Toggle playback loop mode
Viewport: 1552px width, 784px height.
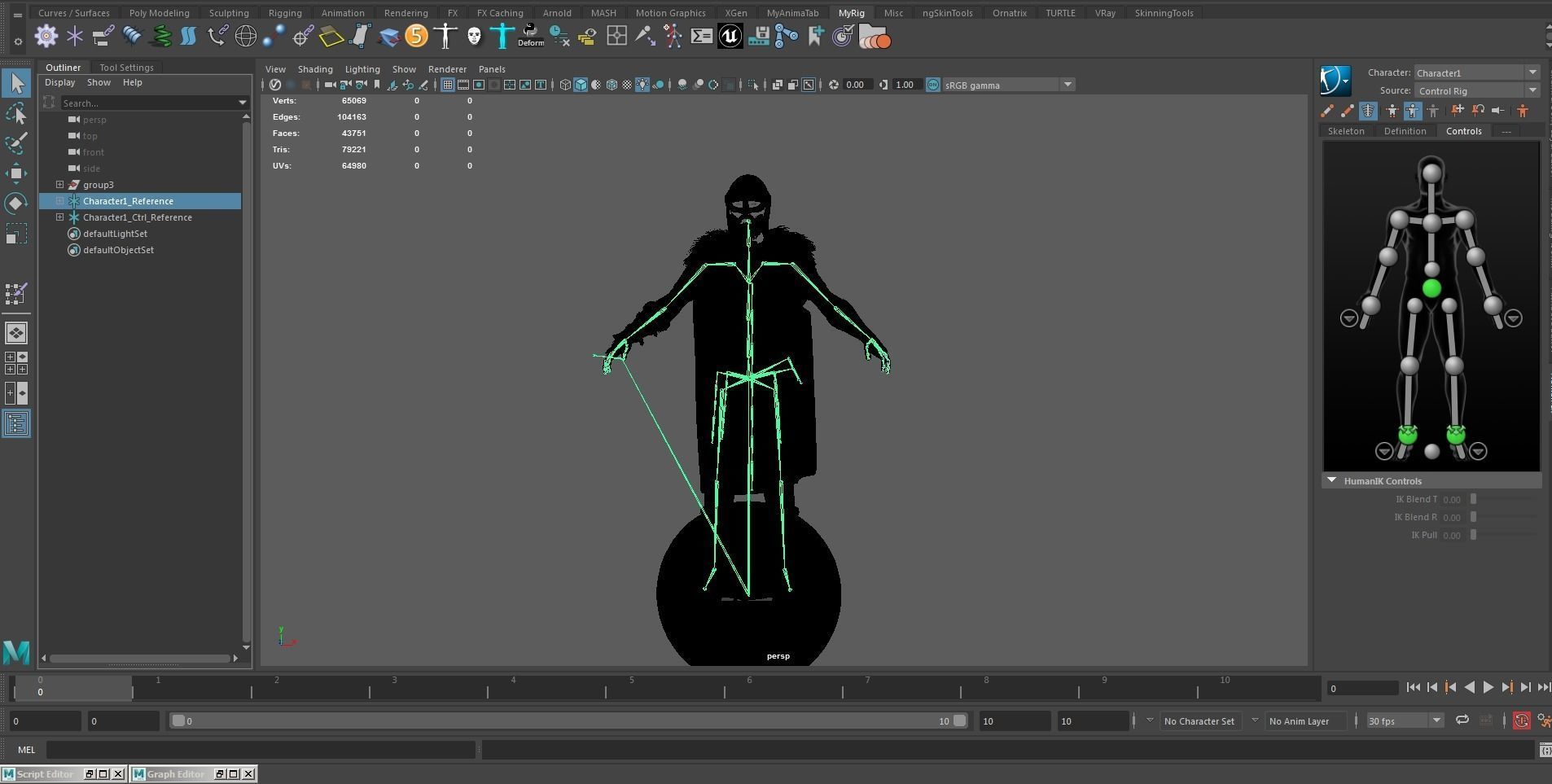pyautogui.click(x=1462, y=720)
